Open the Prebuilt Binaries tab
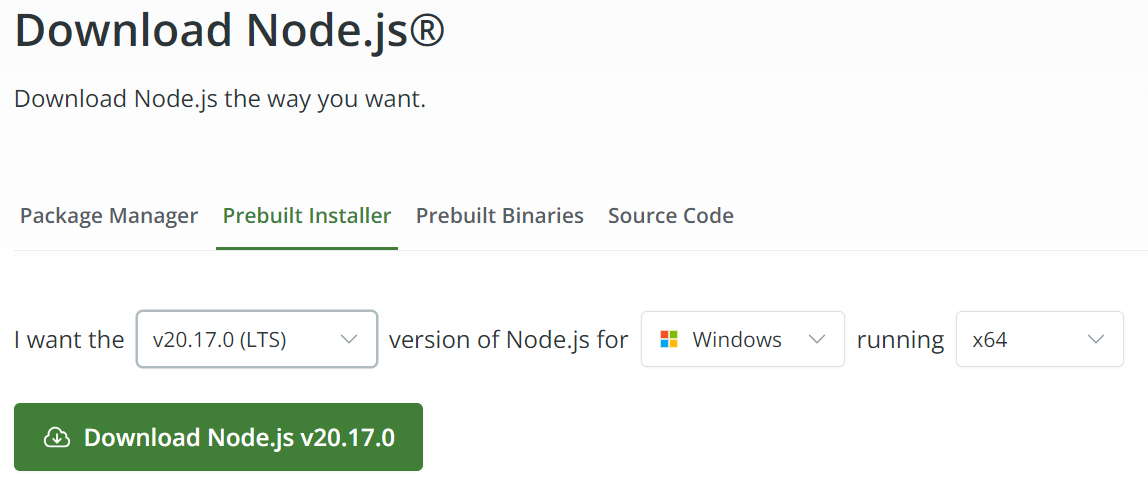Viewport: 1148px width, 484px height. (500, 216)
